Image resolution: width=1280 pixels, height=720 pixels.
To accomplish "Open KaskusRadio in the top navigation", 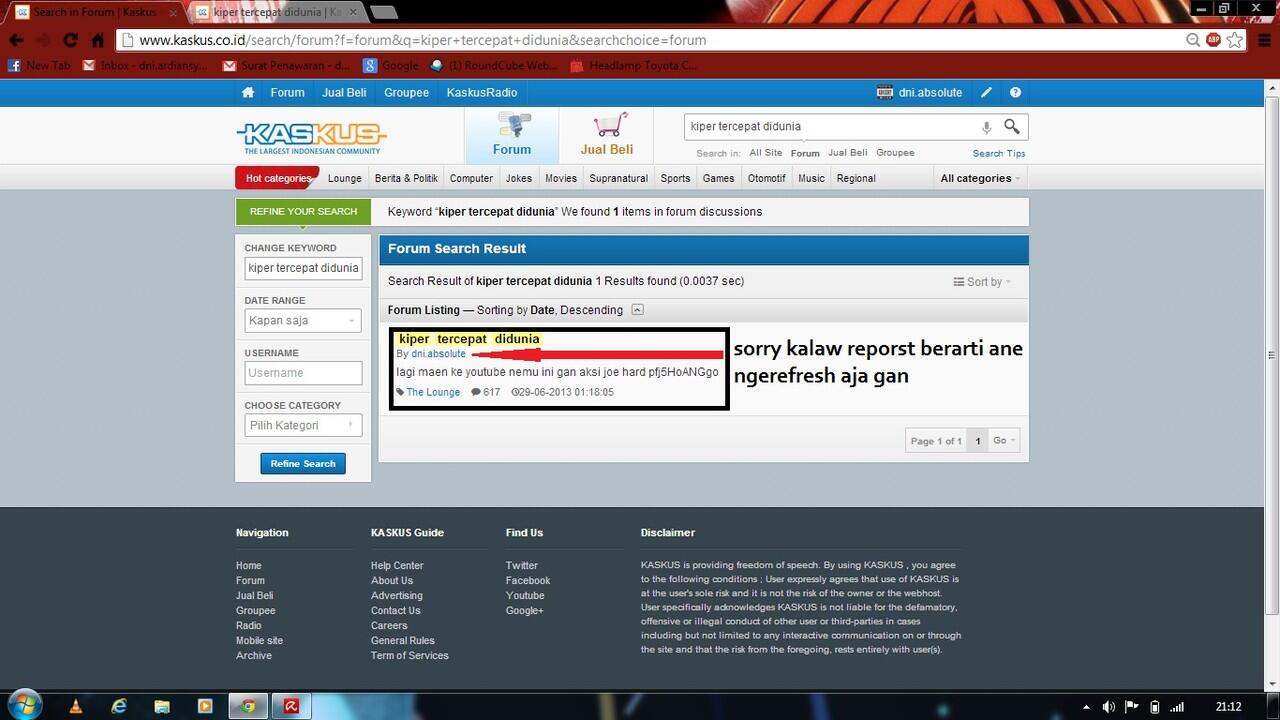I will (482, 92).
